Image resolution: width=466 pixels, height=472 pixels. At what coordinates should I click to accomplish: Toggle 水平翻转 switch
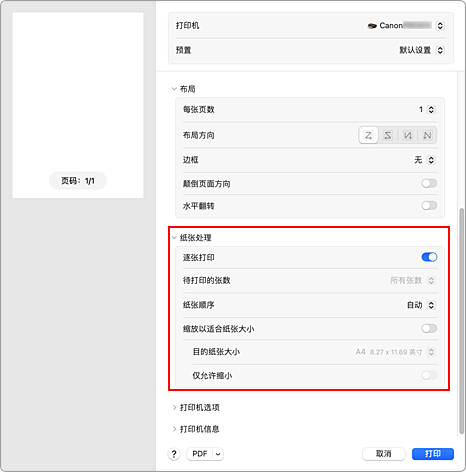pyautogui.click(x=429, y=206)
